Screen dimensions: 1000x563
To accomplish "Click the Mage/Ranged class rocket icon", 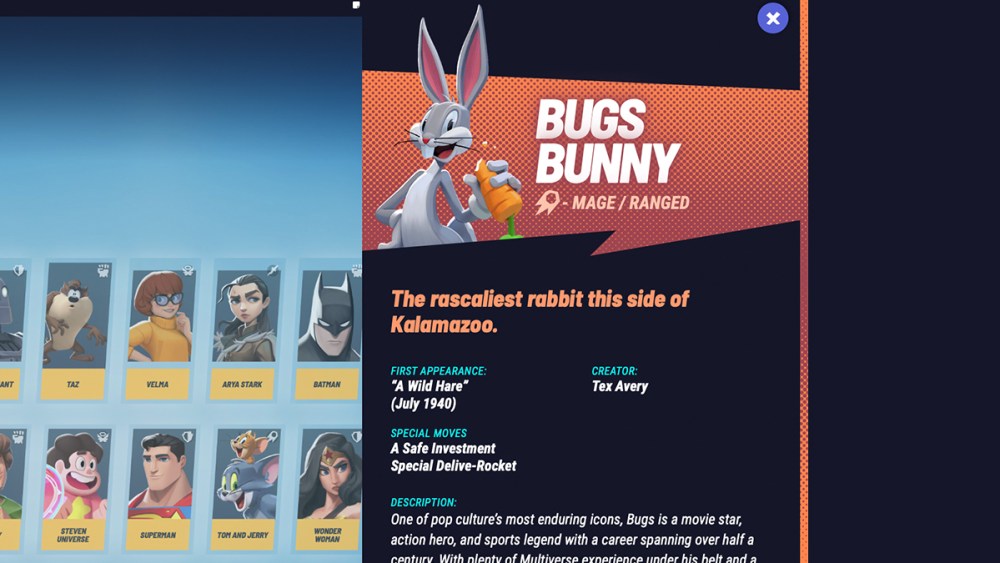I will [547, 202].
